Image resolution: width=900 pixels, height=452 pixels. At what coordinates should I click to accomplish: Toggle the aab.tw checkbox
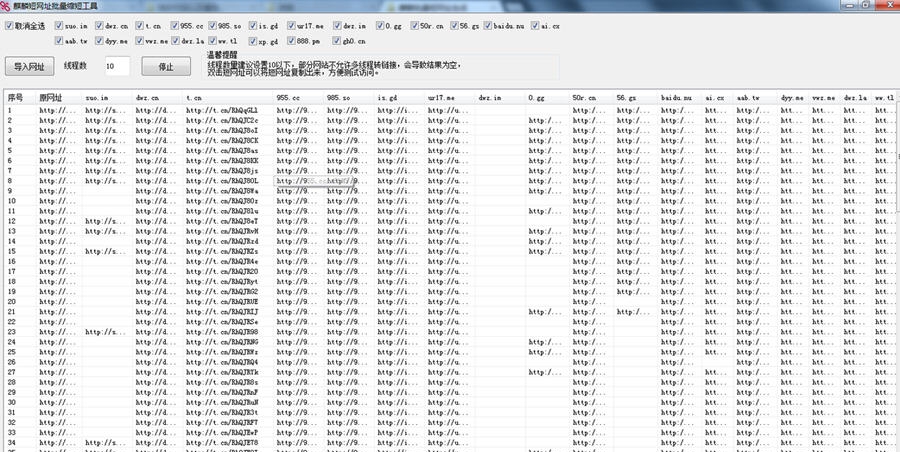59,41
